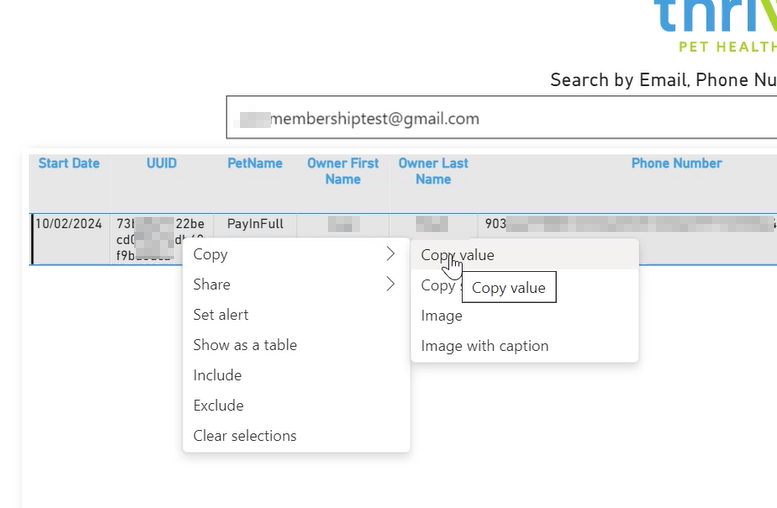Screen dimensions: 777x508
Task: Expand the Copy submenu arrow
Action: coord(390,254)
